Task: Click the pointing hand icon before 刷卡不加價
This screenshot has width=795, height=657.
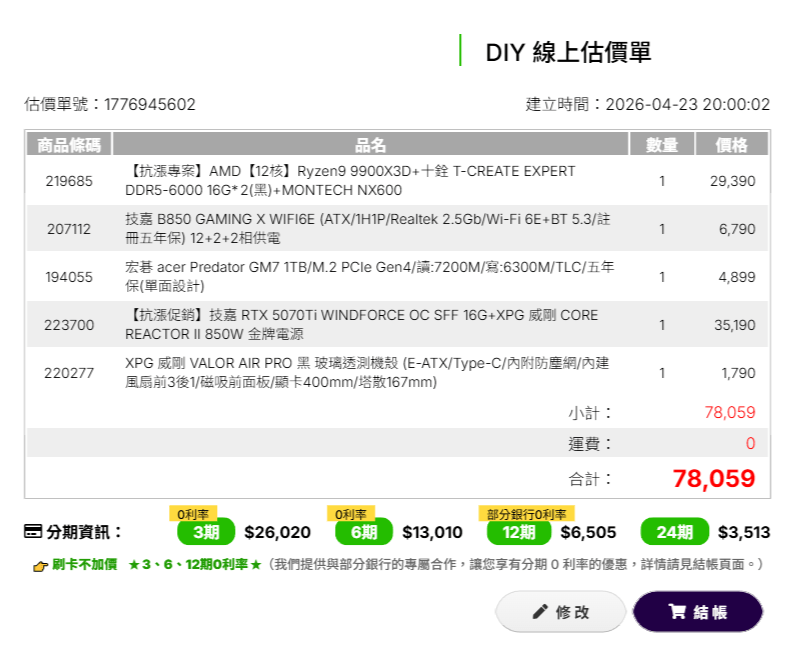Action: coord(41,566)
